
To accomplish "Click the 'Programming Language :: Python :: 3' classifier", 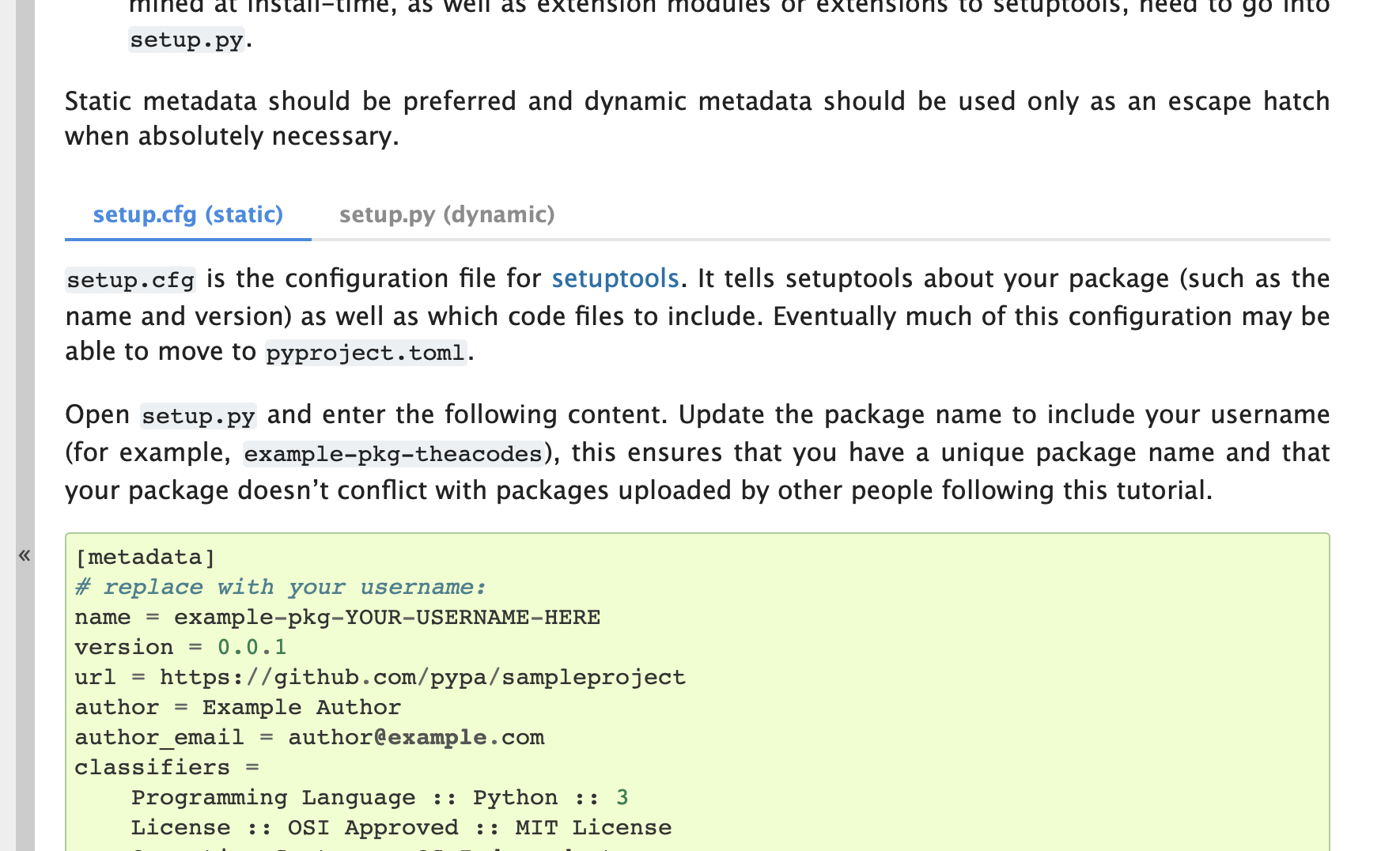I will pos(380,797).
